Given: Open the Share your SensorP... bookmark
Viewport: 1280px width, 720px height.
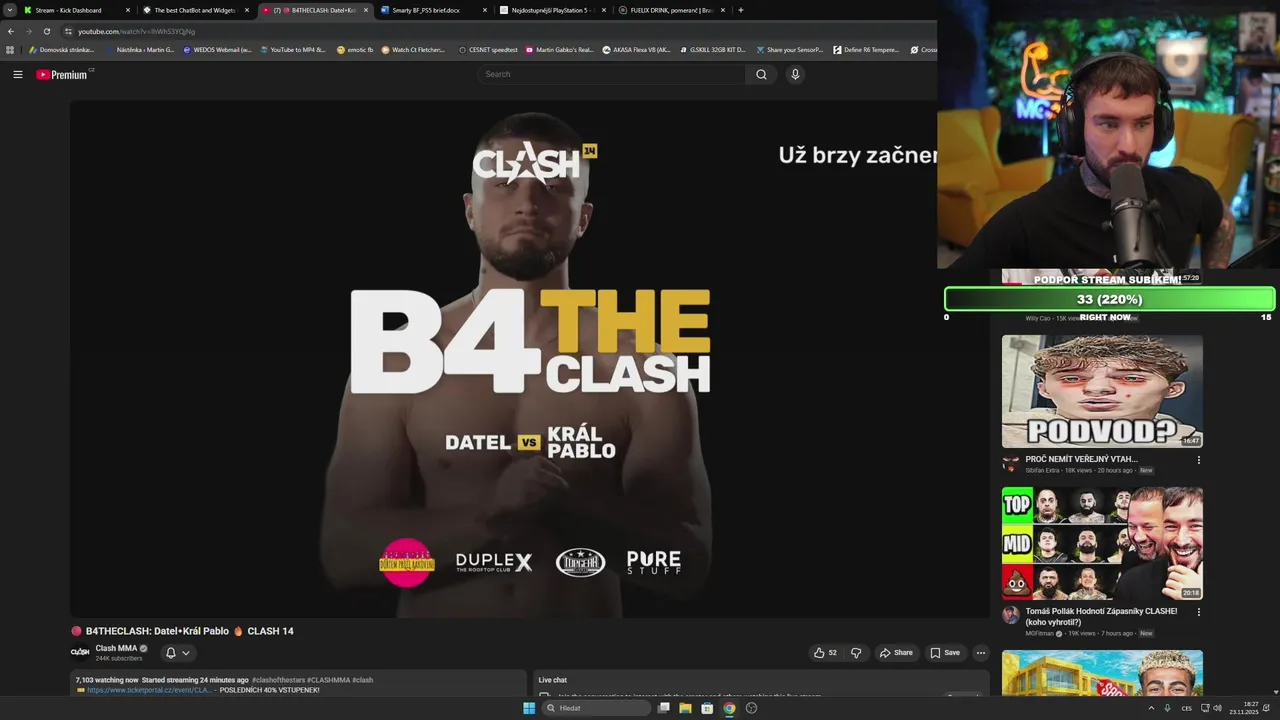Looking at the screenshot, I should coord(789,49).
